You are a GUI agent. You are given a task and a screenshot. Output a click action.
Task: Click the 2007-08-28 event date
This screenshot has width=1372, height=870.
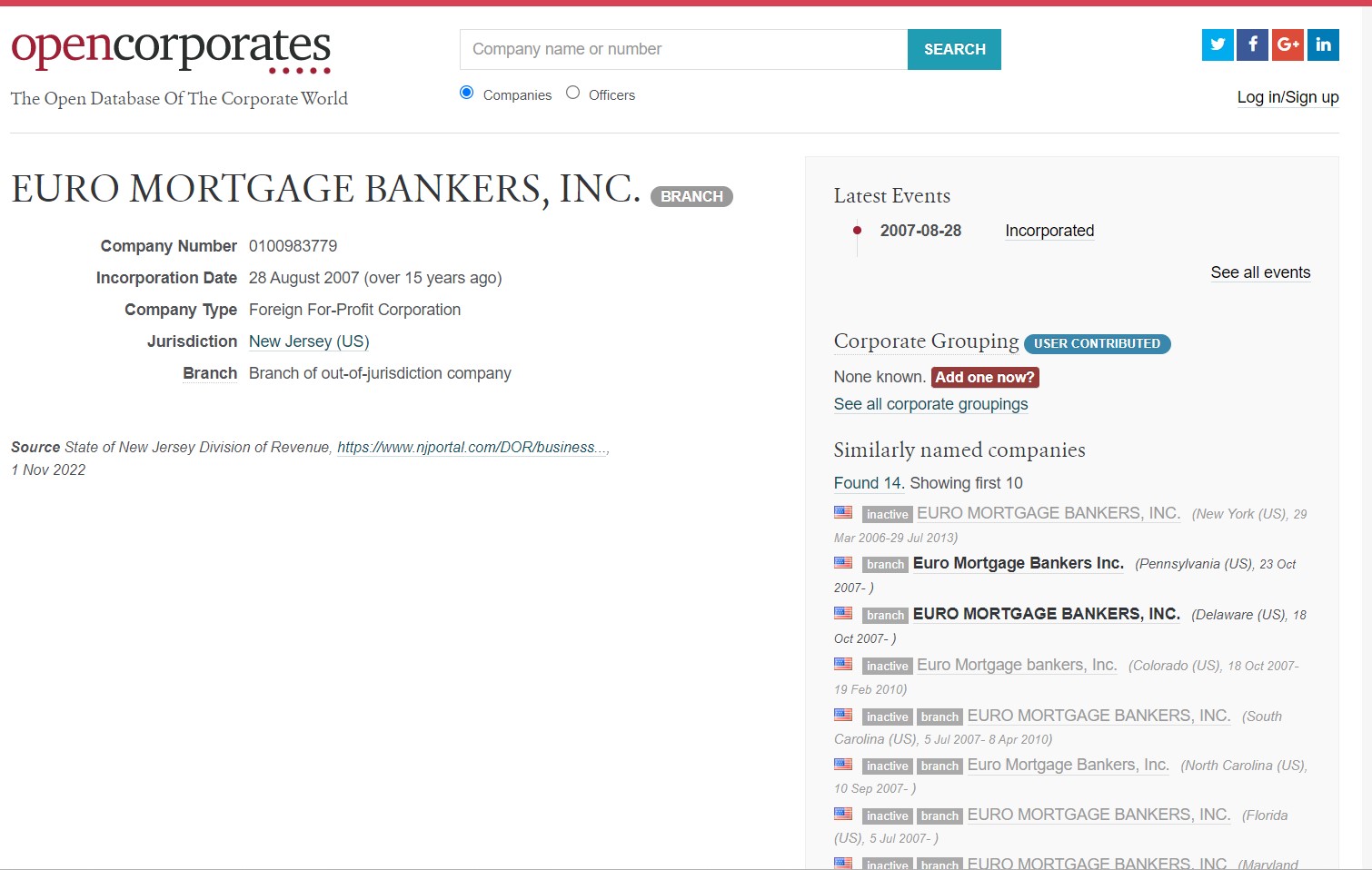pyautogui.click(x=920, y=231)
